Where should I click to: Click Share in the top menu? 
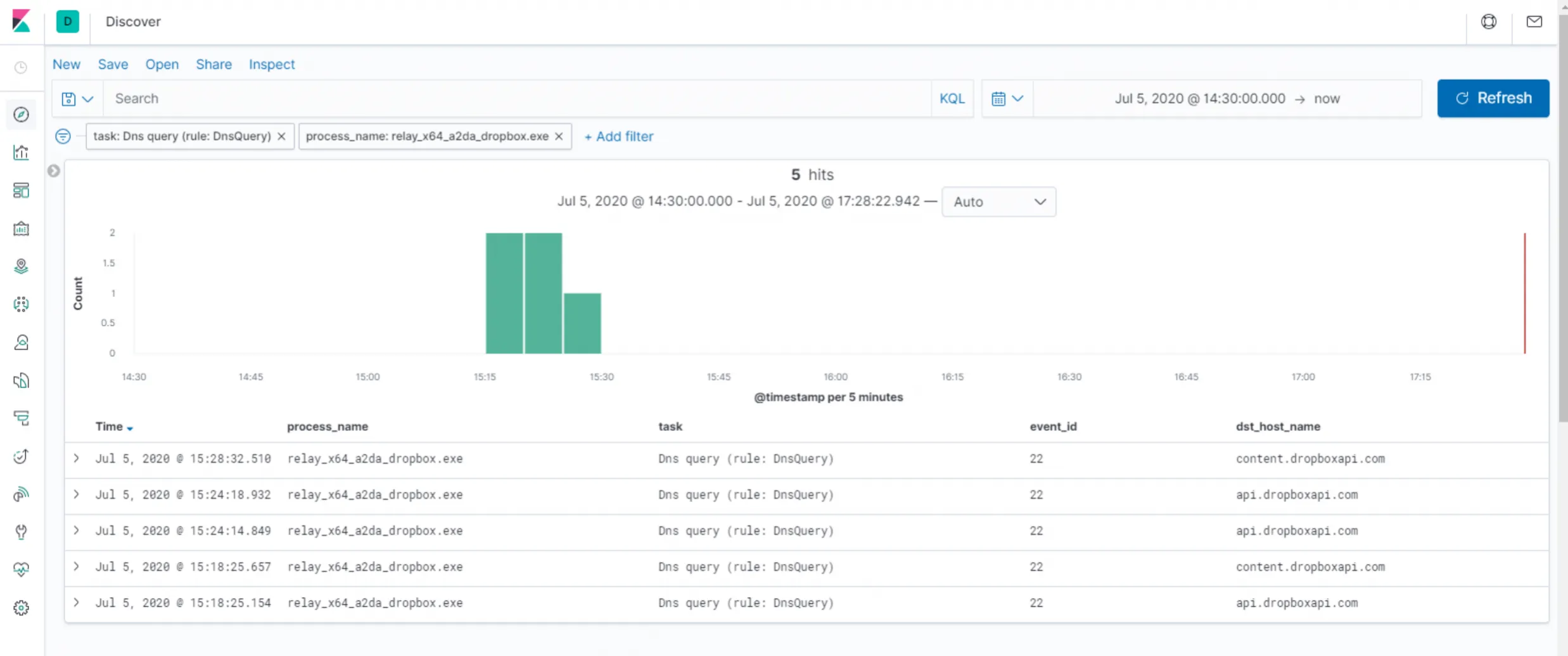[x=214, y=65]
